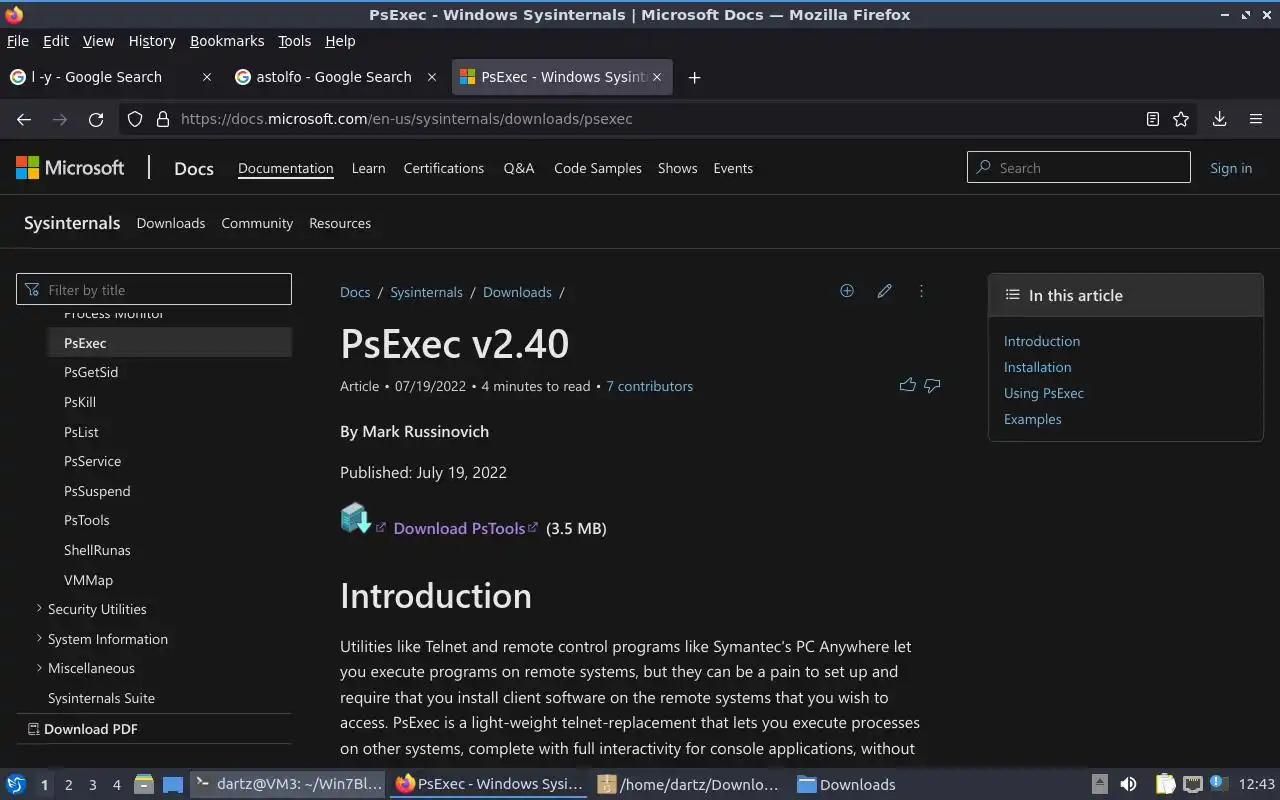The image size is (1280, 800).
Task: Bookmark this page with the star icon
Action: tap(1181, 119)
